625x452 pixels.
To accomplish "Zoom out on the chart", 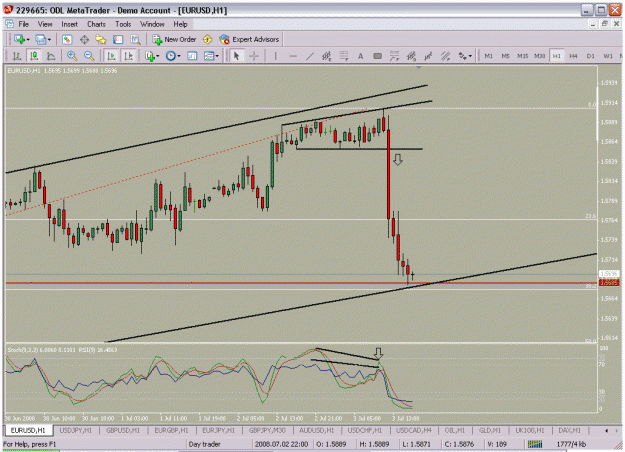I will click(x=89, y=56).
